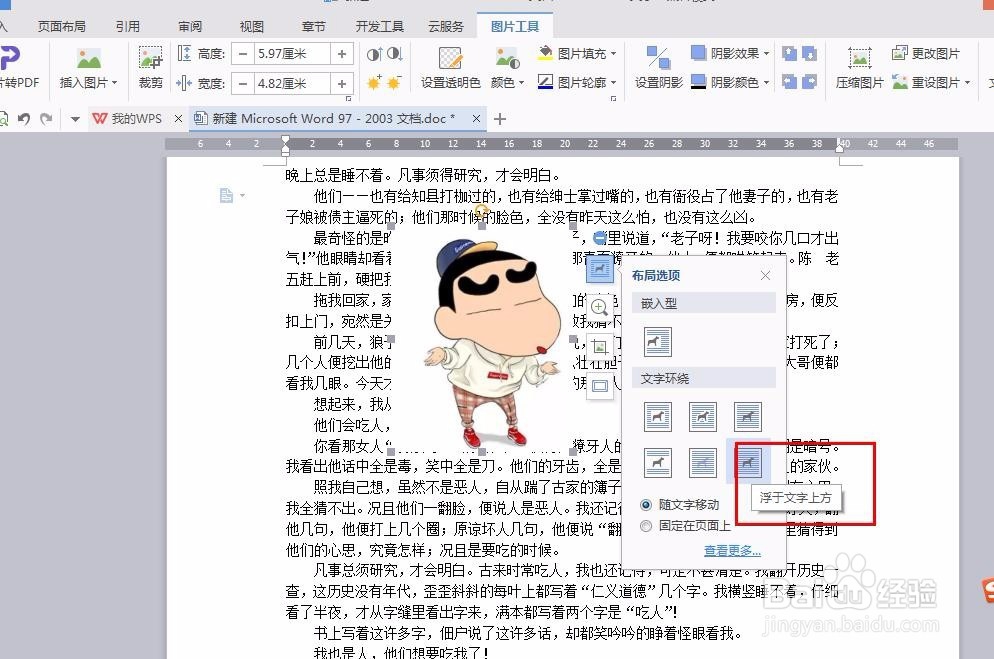Click the 裁剪 crop tool
Image resolution: width=994 pixels, height=659 pixels.
coord(151,67)
